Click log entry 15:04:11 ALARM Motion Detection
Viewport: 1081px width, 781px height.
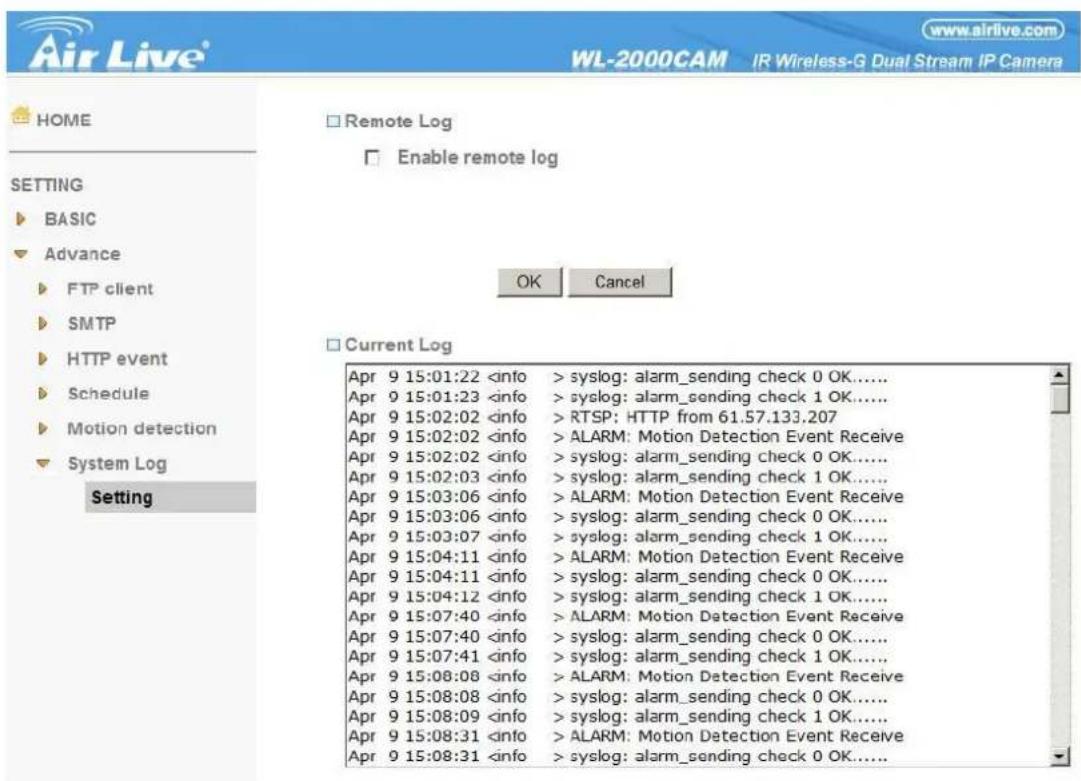pyautogui.click(x=625, y=556)
